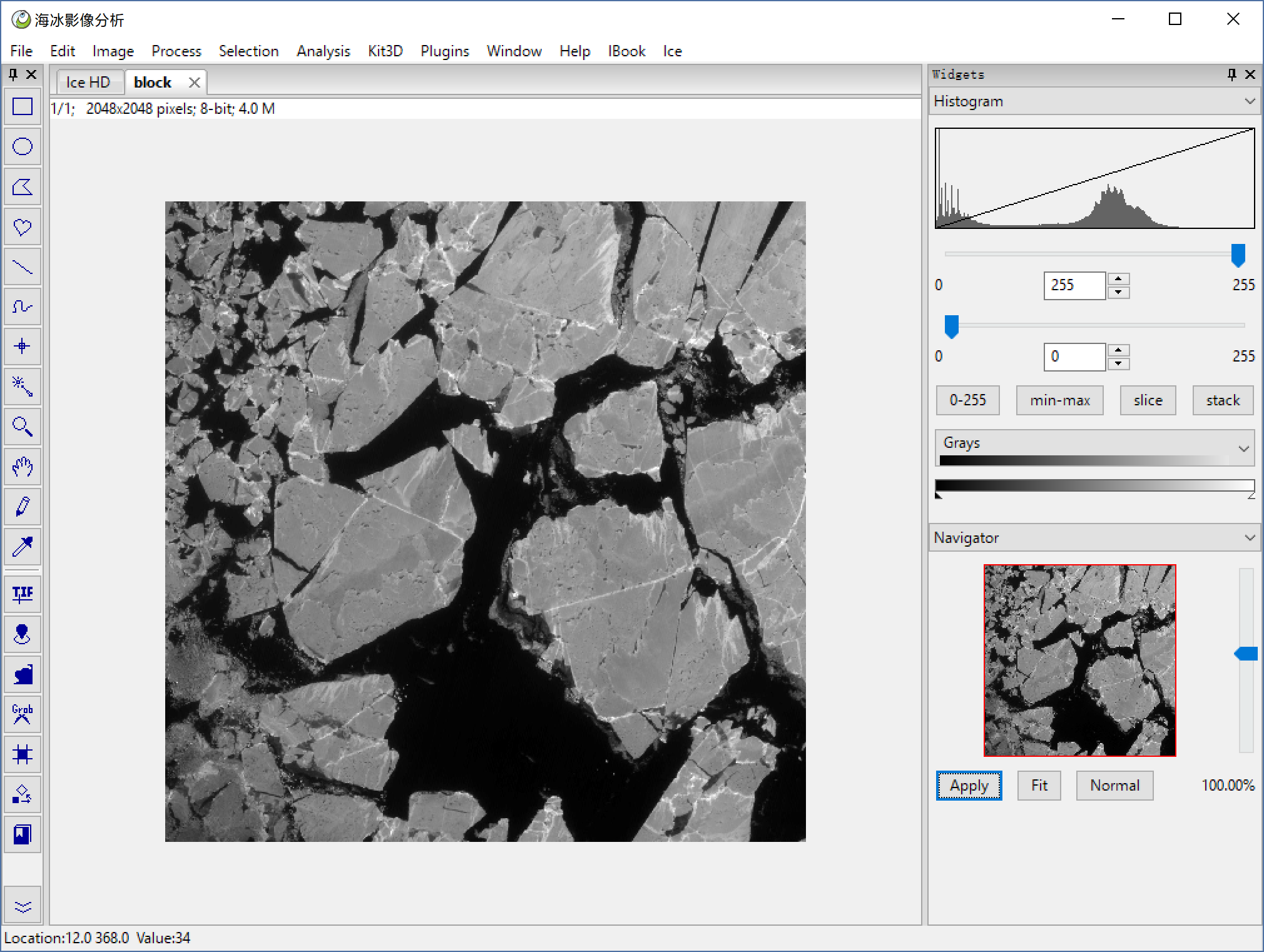Viewport: 1264px width, 952px height.
Task: Activate the magic wand tool
Action: tap(23, 387)
